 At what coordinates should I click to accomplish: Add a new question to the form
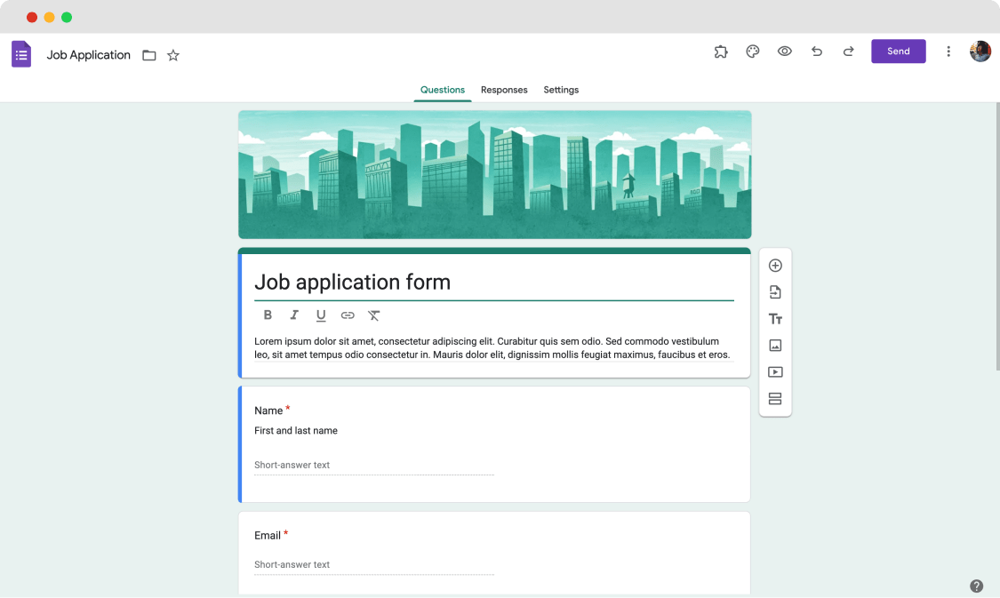775,265
